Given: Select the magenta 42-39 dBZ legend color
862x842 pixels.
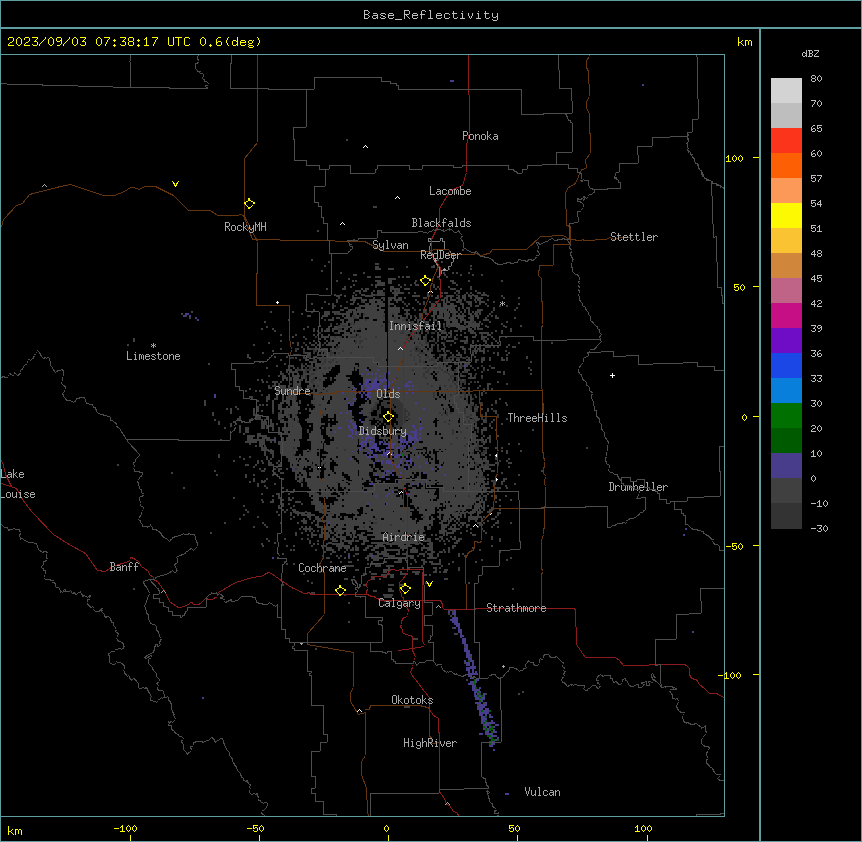Looking at the screenshot, I should click(786, 315).
